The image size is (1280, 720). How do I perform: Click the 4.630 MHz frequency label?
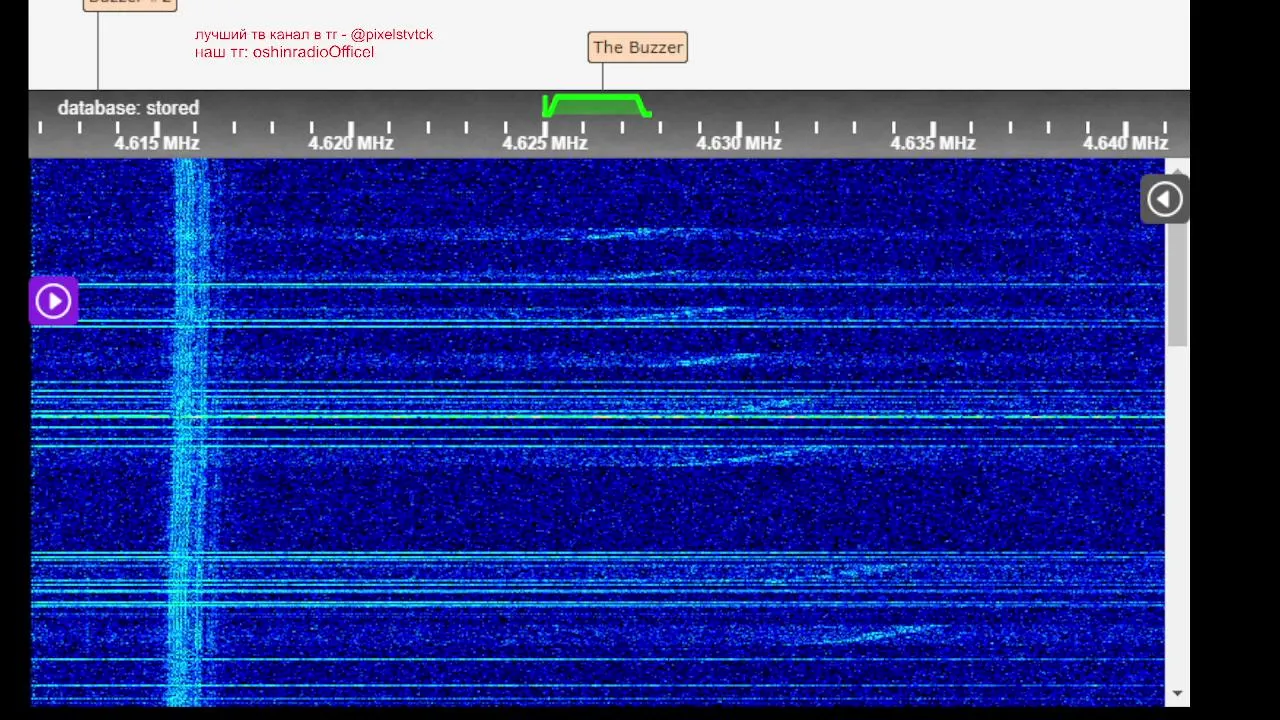pos(739,143)
